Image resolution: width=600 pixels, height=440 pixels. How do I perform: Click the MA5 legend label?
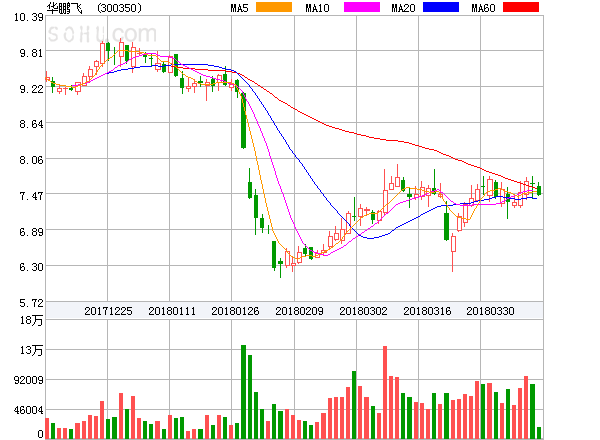(x=240, y=8)
